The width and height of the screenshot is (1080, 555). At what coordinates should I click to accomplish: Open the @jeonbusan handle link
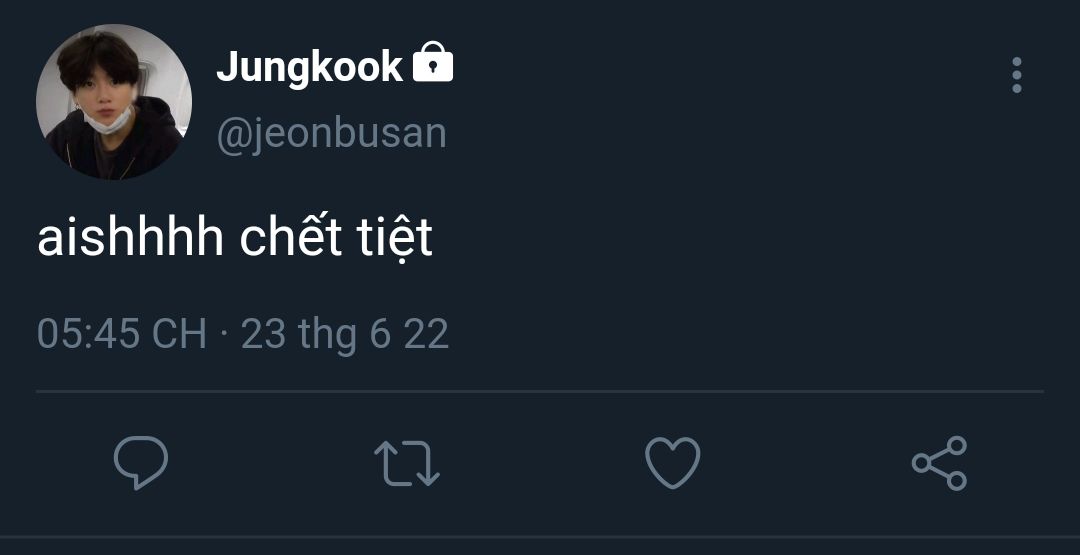[x=331, y=134]
